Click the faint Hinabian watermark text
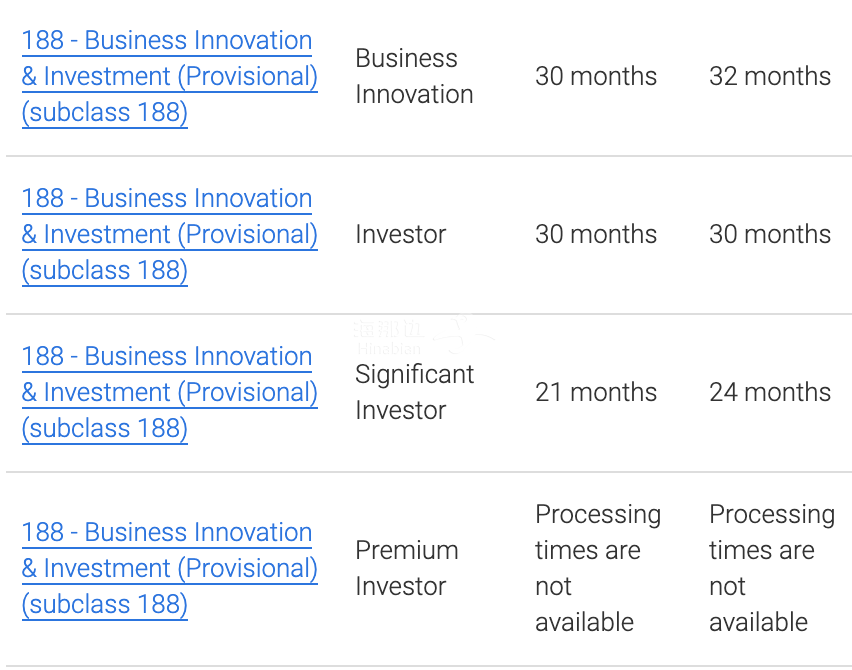Image resolution: width=852 pixels, height=670 pixels. tap(389, 348)
